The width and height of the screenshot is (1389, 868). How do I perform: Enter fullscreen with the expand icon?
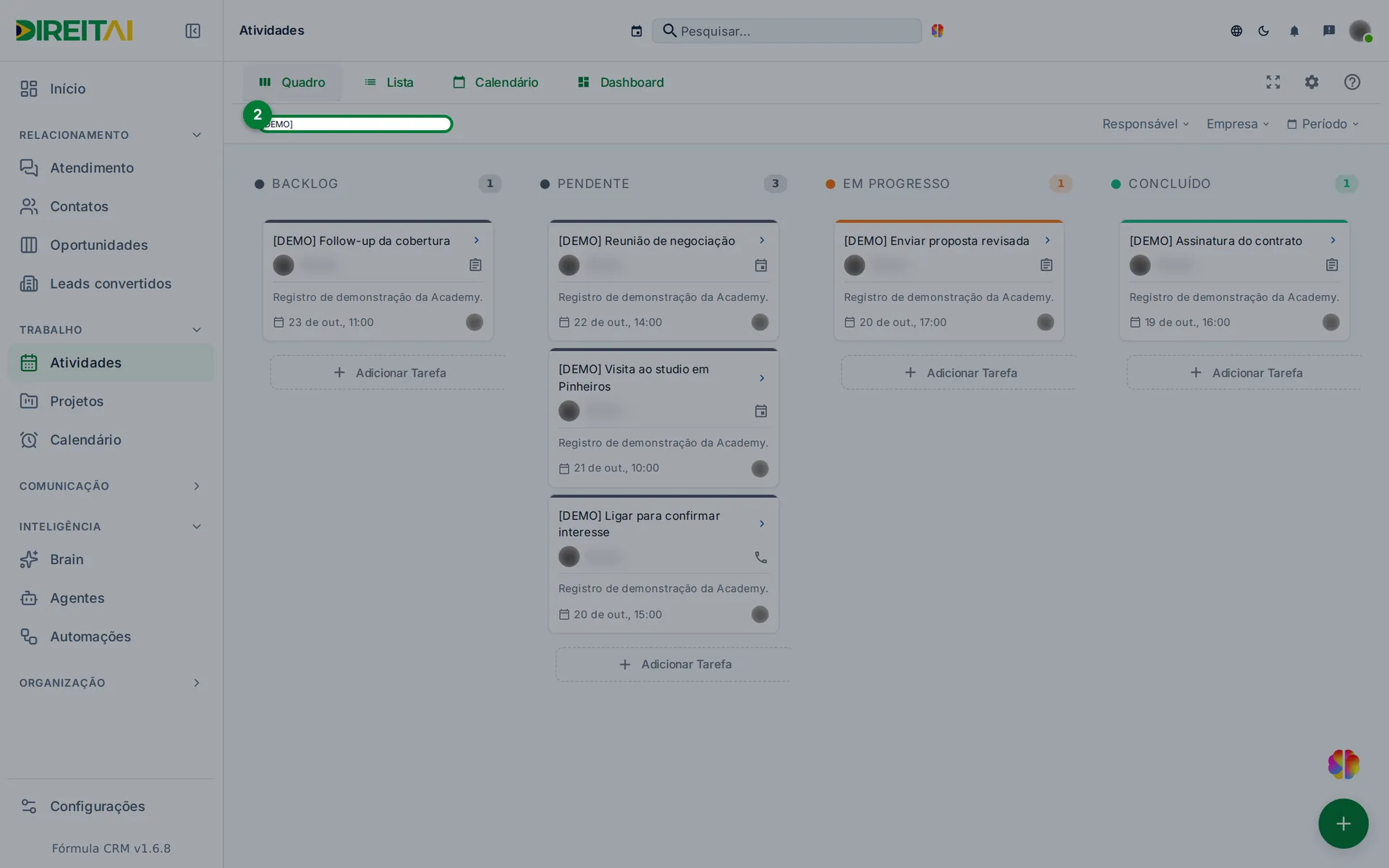(x=1273, y=82)
